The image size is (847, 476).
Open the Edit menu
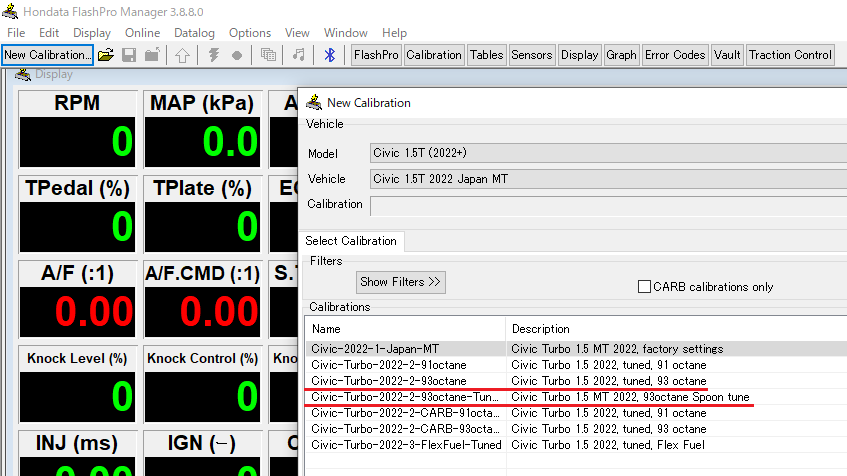(49, 33)
